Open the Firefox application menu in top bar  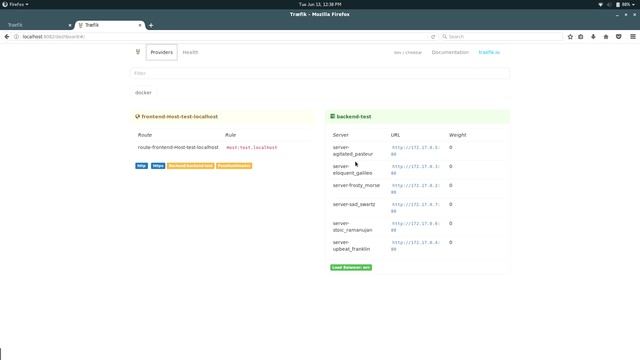pyautogui.click(x=16, y=4)
